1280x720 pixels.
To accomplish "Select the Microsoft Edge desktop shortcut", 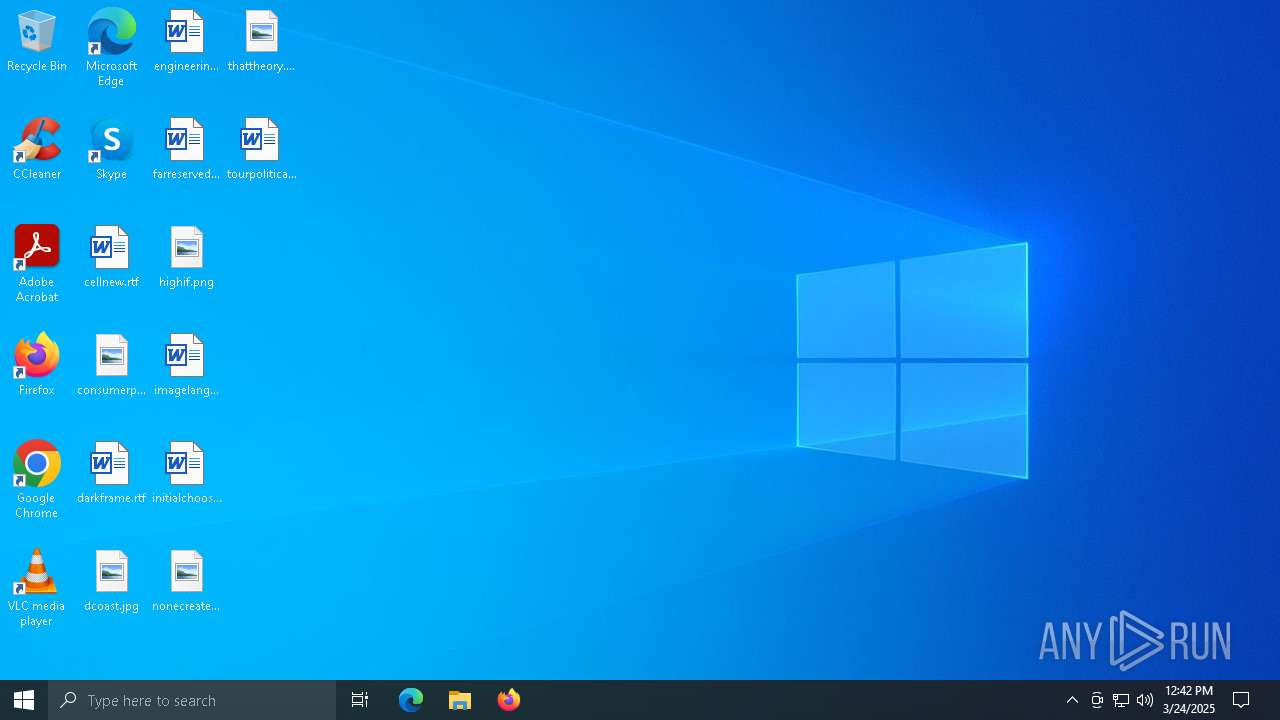I will point(111,48).
